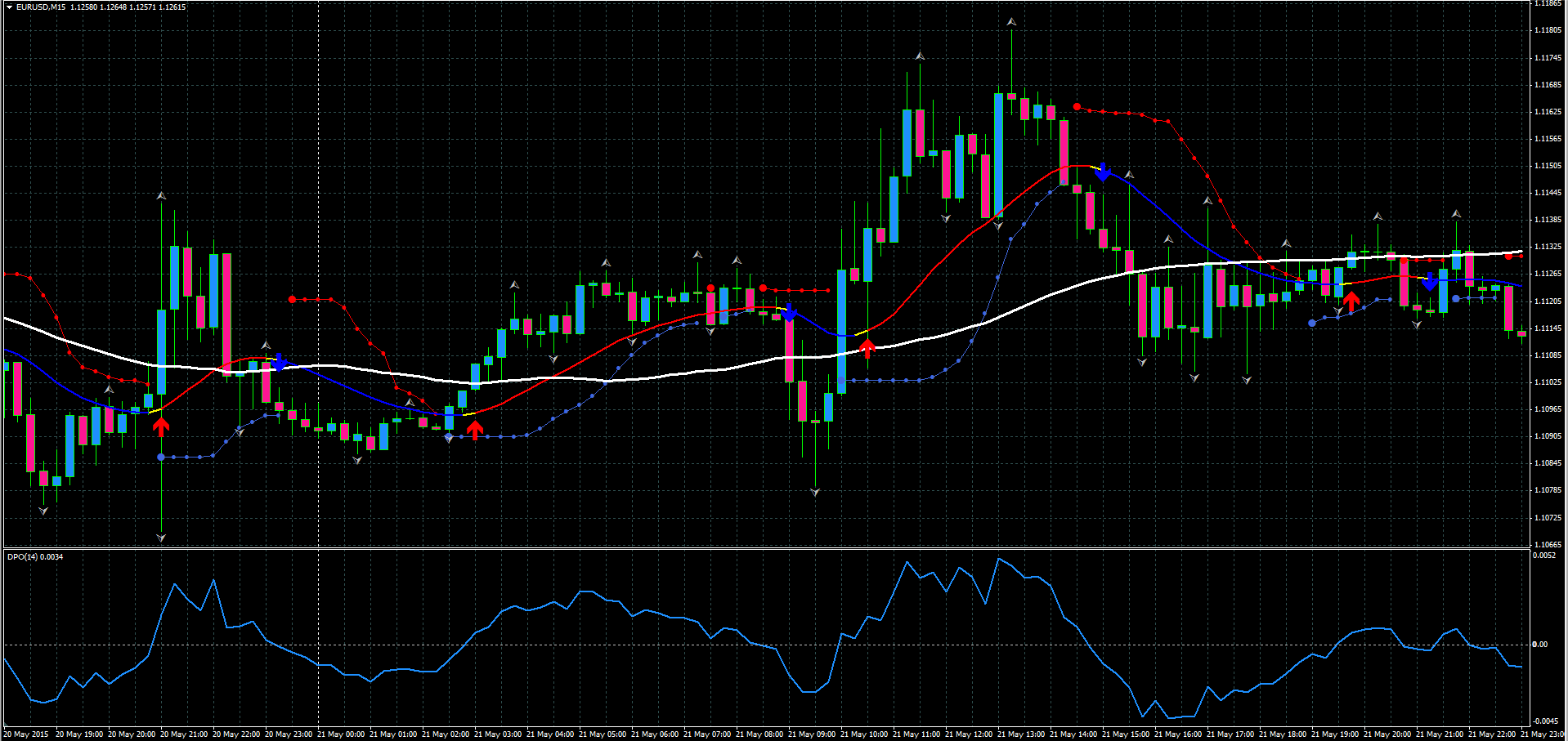Click the 1.11625 price axis label
This screenshot has width=1568, height=741.
coord(1547,112)
